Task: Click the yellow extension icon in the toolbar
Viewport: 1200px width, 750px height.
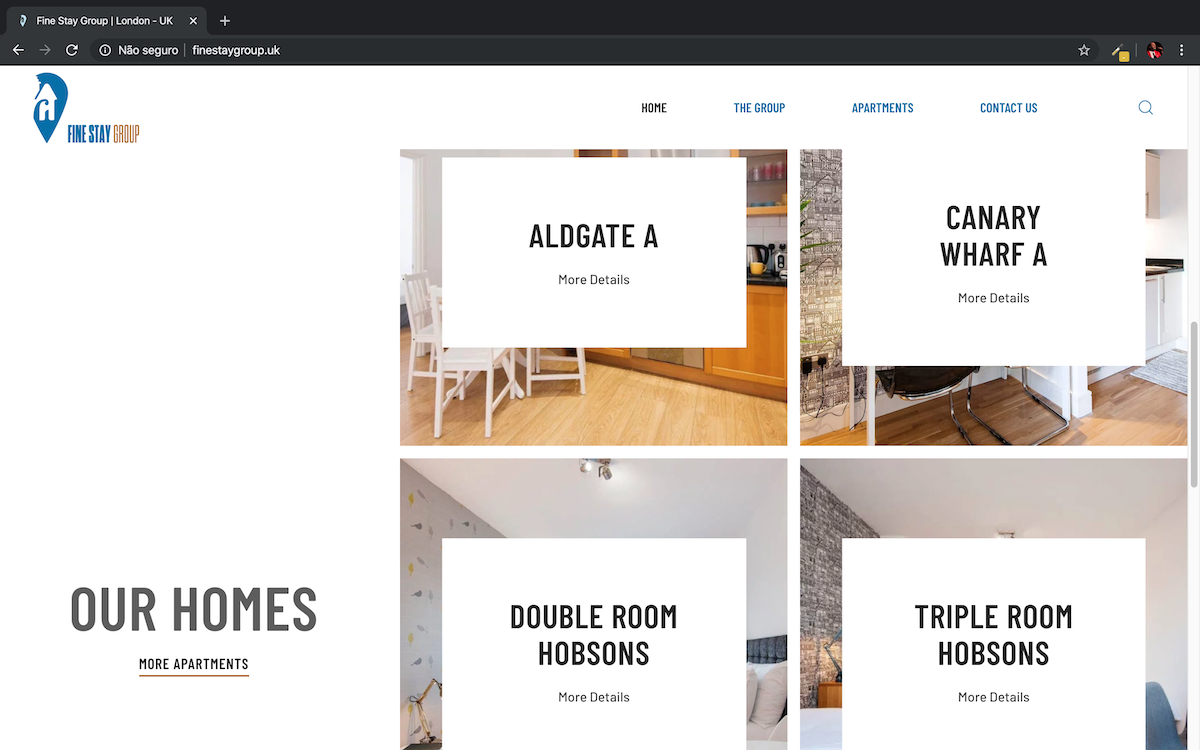Action: pyautogui.click(x=1121, y=51)
